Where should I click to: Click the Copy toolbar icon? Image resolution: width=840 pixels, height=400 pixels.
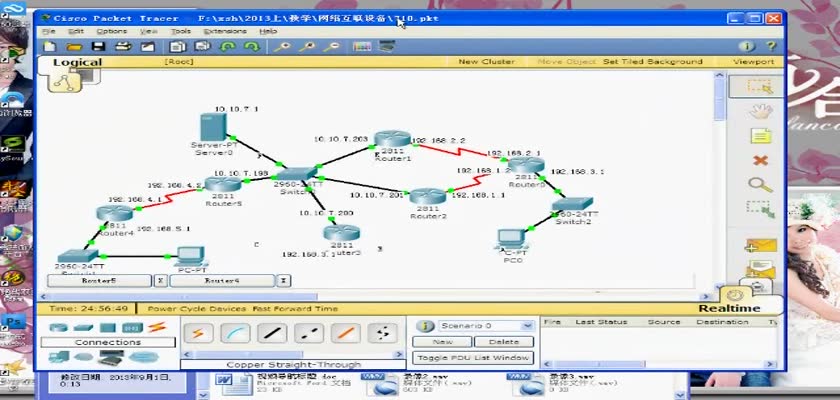point(177,47)
